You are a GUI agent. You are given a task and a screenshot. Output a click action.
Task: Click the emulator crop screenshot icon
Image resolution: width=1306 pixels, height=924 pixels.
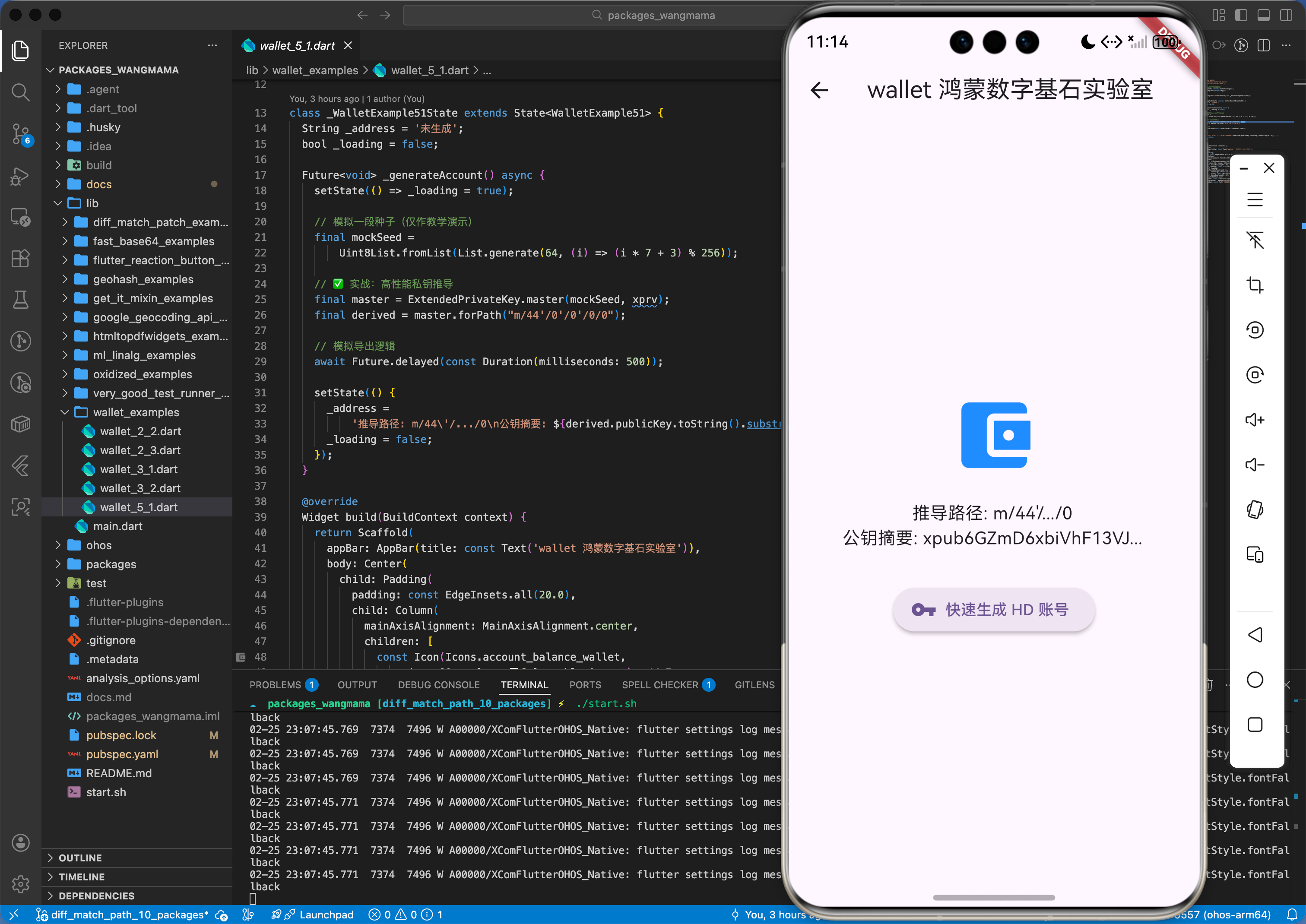1254,285
